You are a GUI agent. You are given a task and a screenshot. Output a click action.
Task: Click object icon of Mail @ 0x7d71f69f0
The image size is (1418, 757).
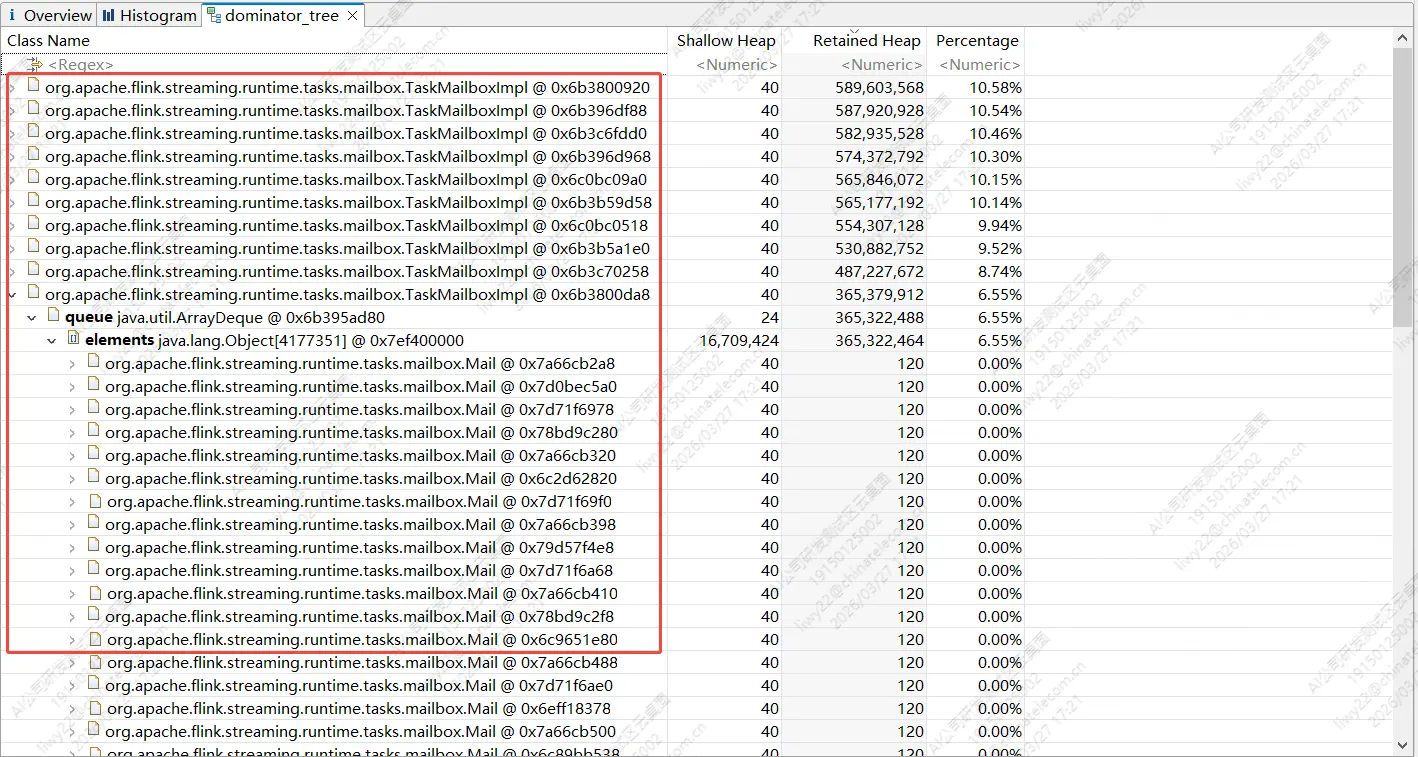click(x=95, y=501)
